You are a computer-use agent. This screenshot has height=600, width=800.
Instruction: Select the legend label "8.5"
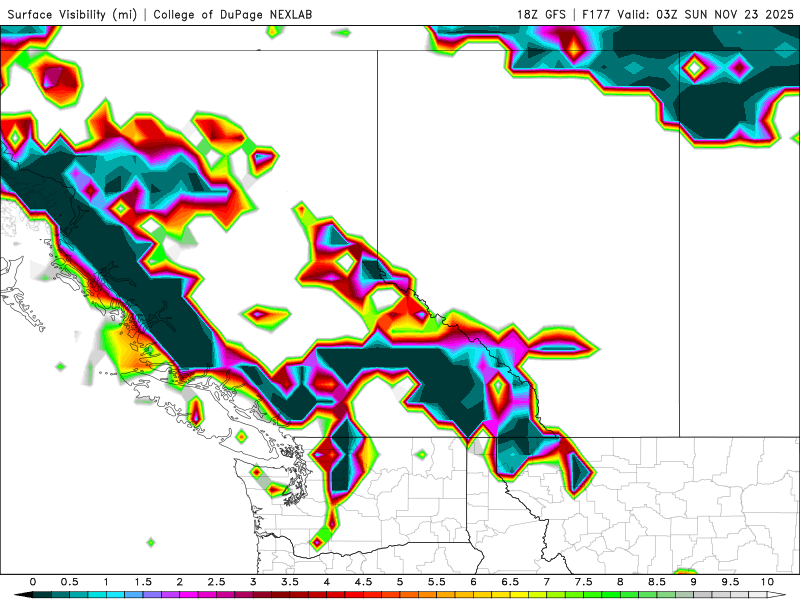point(657,582)
